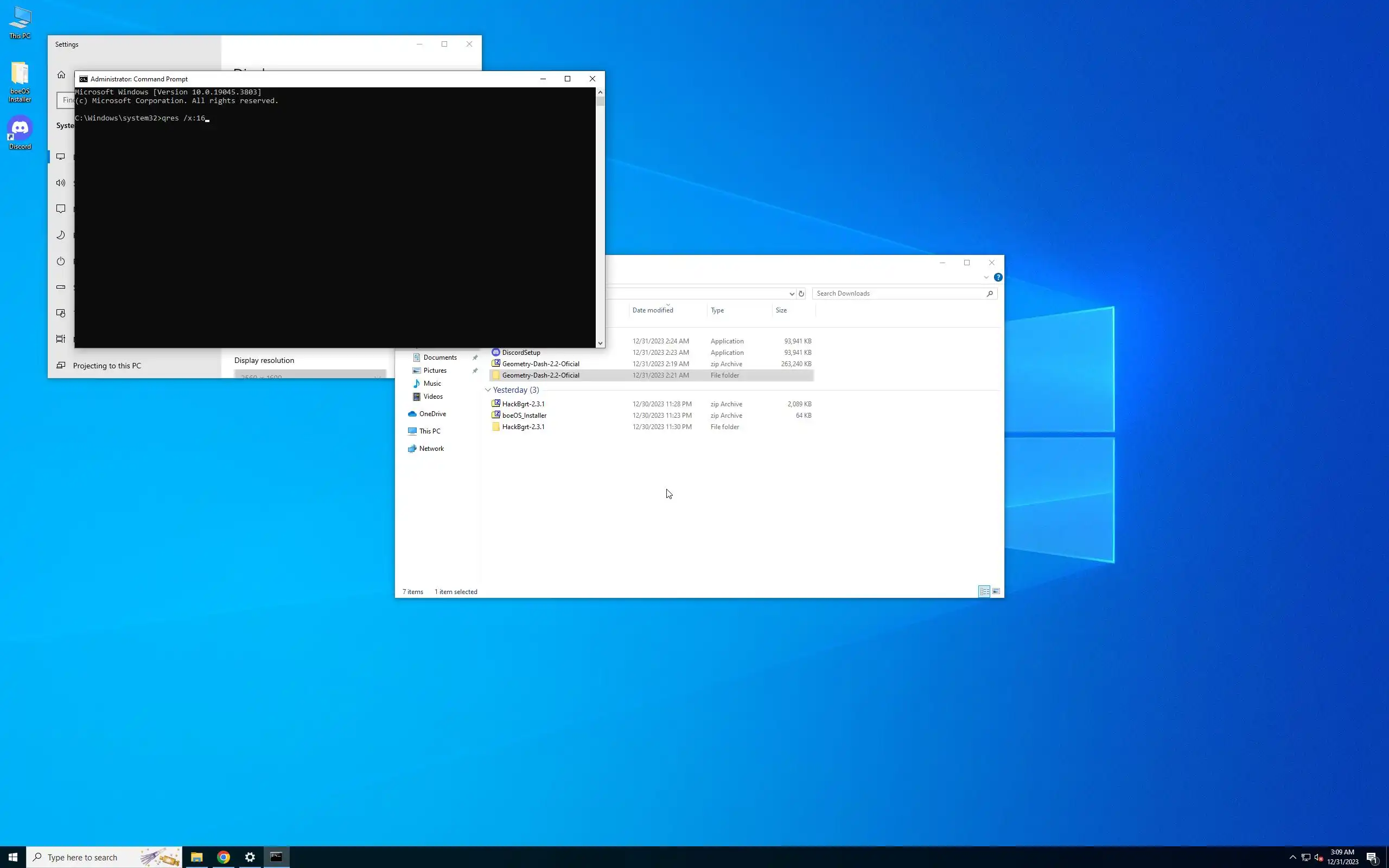Viewport: 1389px width, 868px height.
Task: Click the boeOS Installer desktop folder
Action: pos(20,81)
